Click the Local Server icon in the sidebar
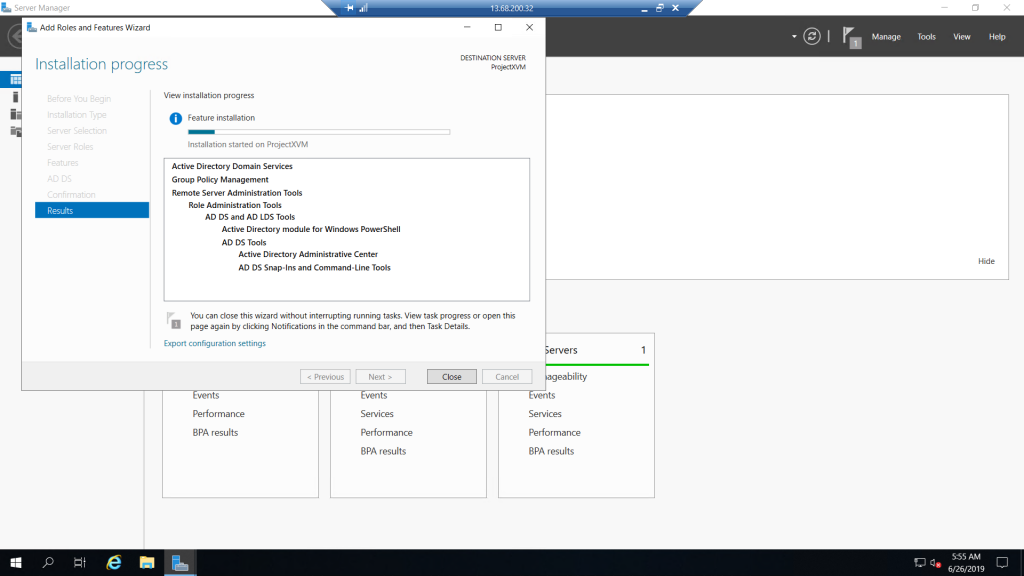This screenshot has height=576, width=1024. point(15,97)
